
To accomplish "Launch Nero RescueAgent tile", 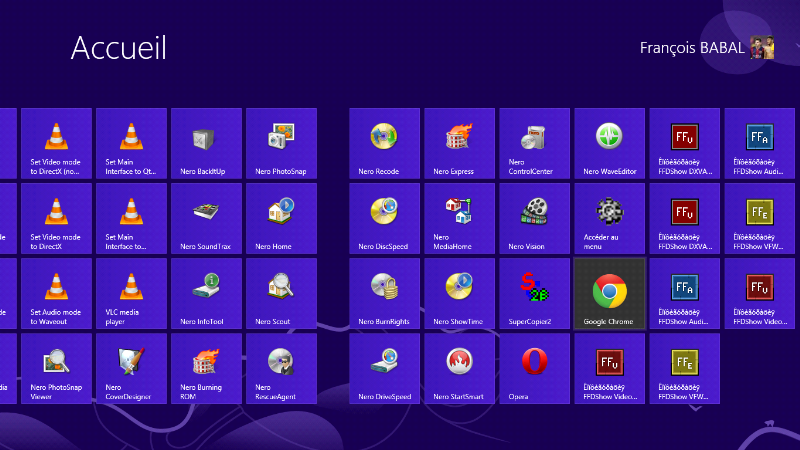I will (281, 368).
